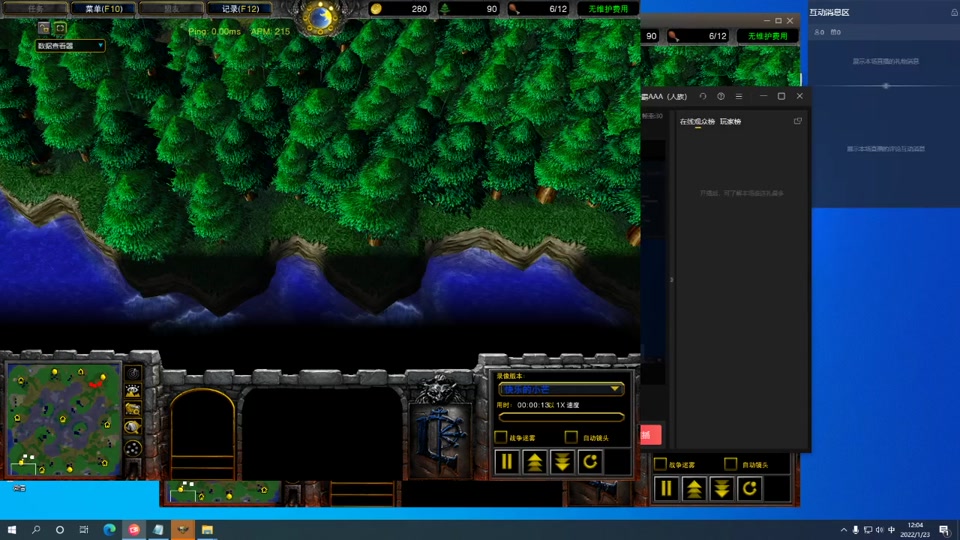The image size is (960, 540).
Task: Switch to Warcraft III from the taskbar
Action: 182,530
